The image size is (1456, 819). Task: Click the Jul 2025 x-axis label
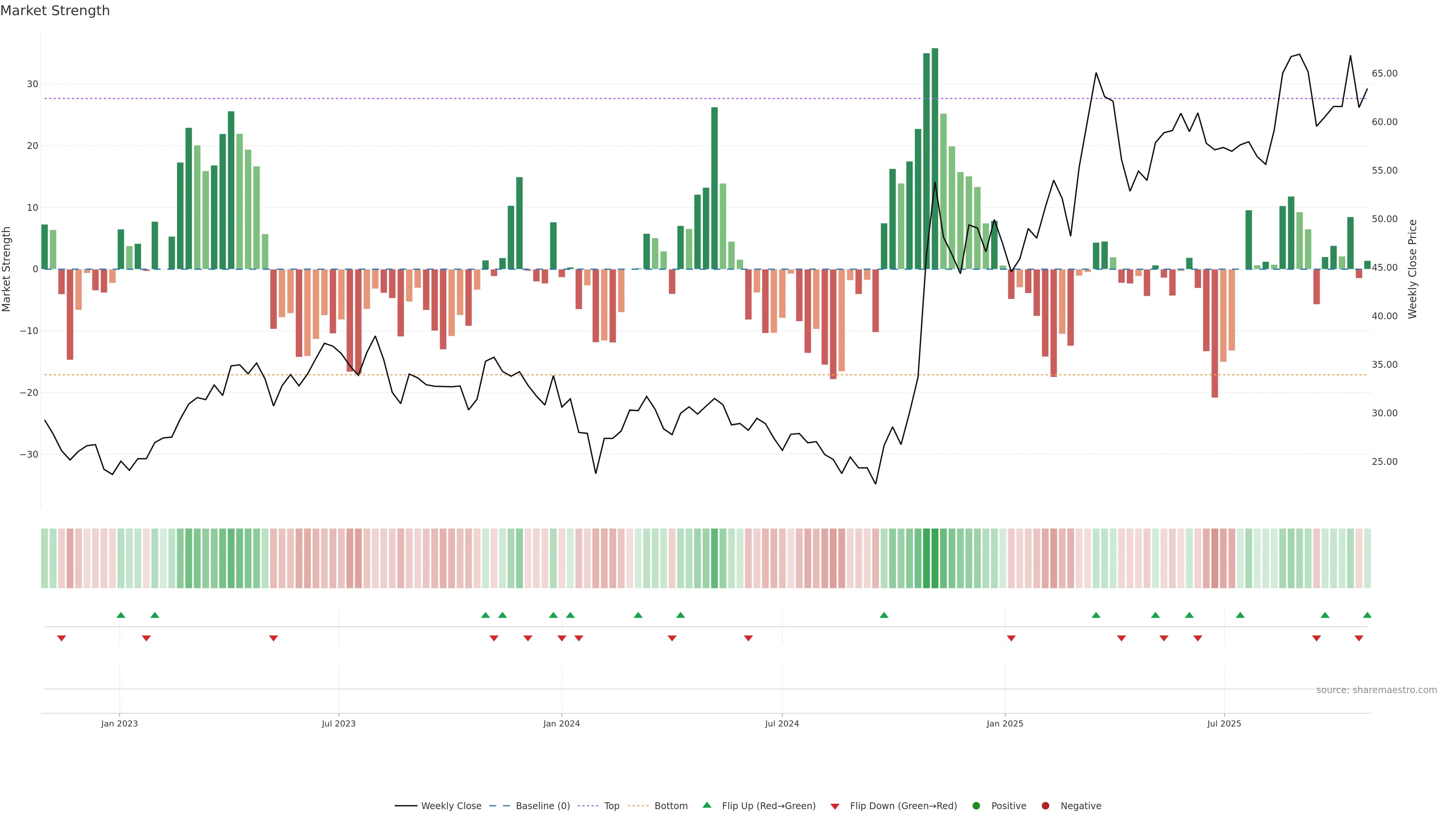1224,723
